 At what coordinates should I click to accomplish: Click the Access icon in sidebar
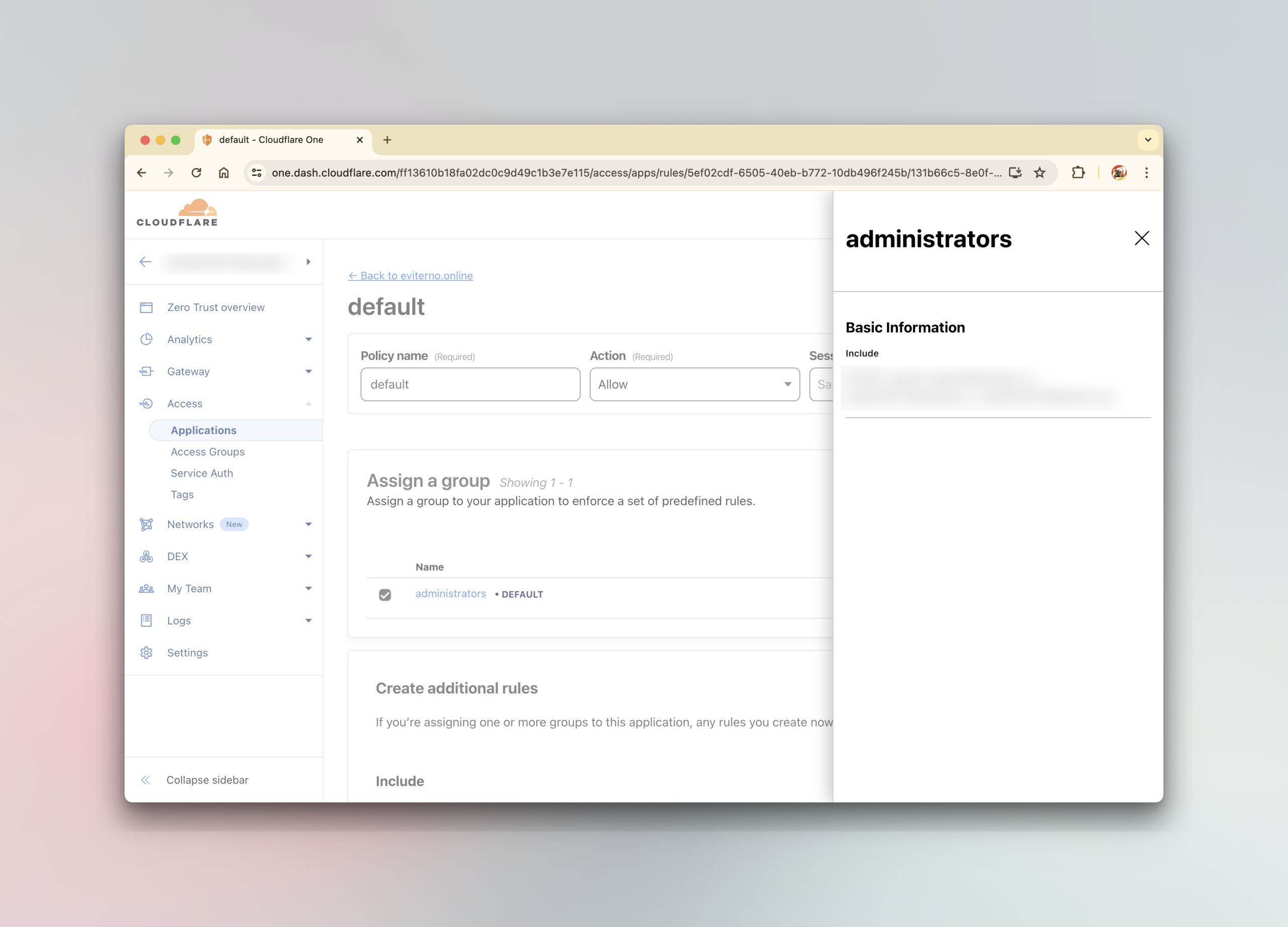146,403
